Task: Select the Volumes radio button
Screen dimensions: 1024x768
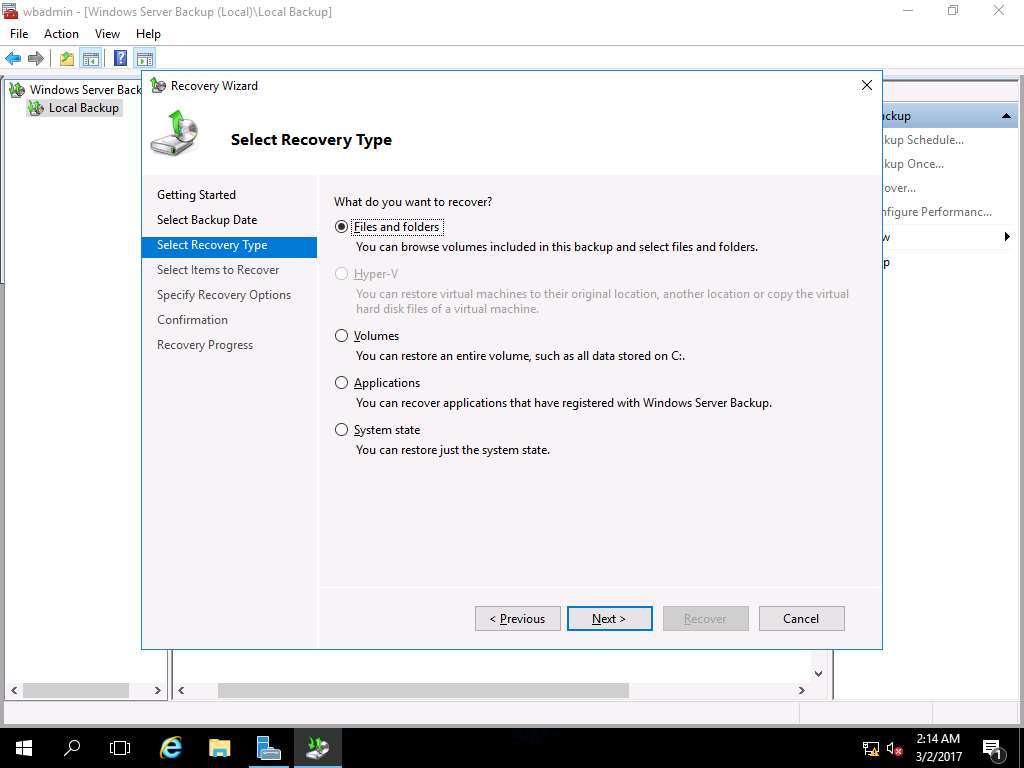Action: pyautogui.click(x=341, y=336)
